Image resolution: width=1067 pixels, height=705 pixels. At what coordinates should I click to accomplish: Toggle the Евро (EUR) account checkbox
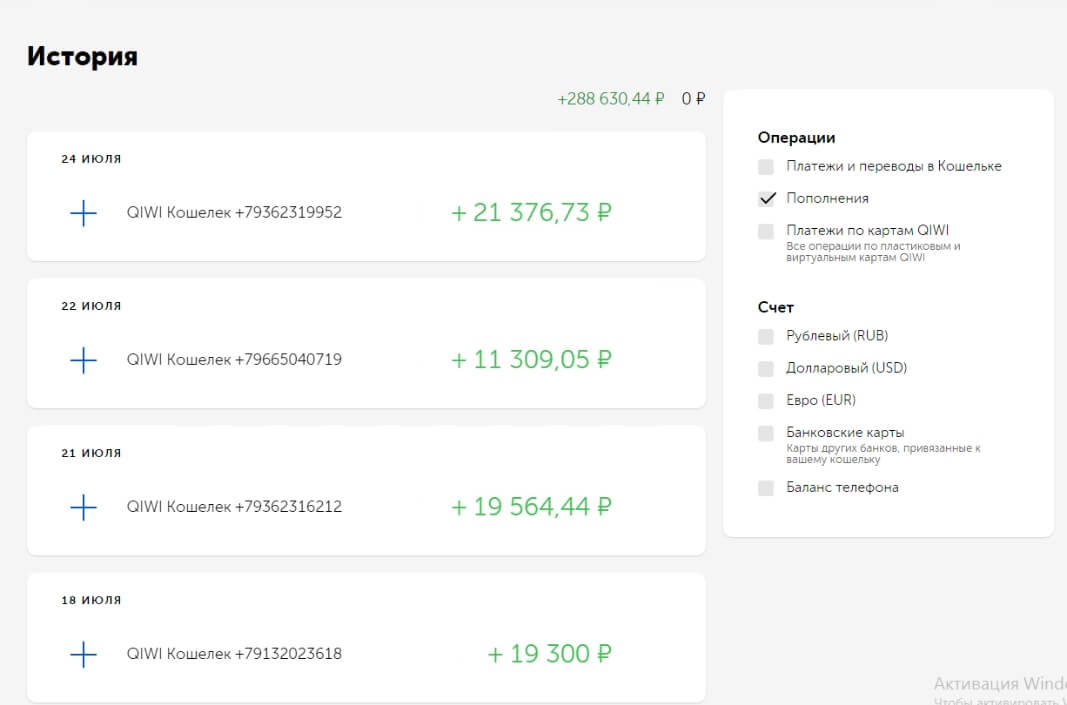pos(766,401)
